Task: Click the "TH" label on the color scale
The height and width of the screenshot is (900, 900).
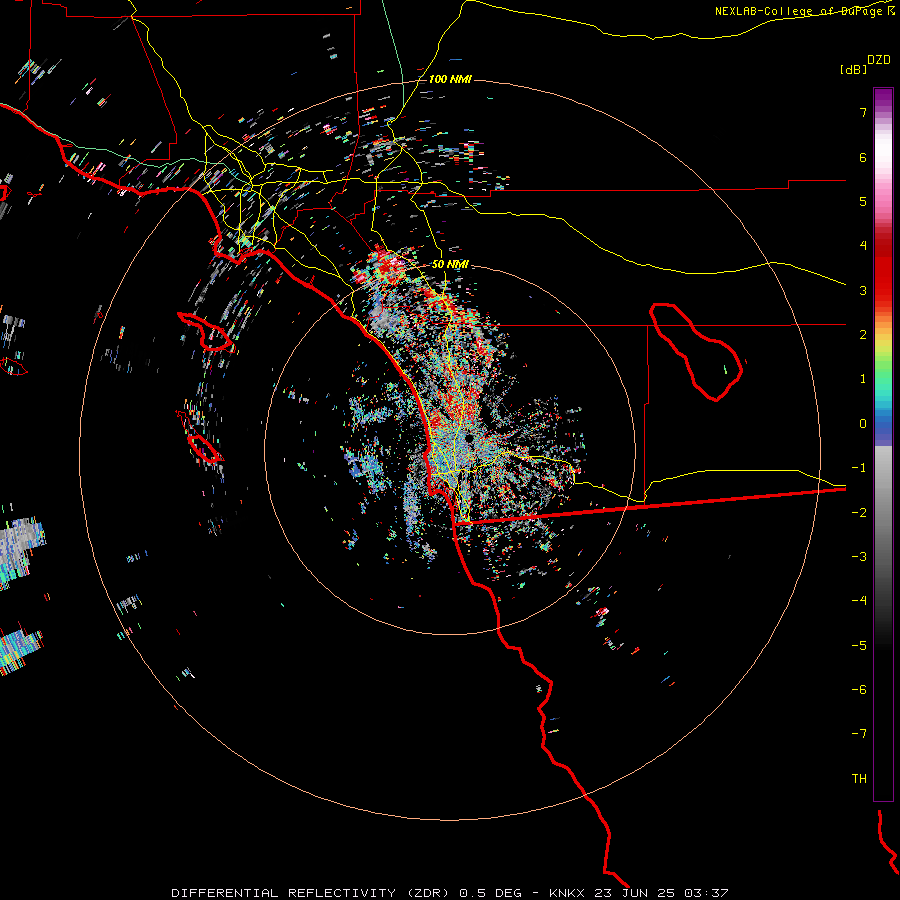Action: [x=859, y=778]
